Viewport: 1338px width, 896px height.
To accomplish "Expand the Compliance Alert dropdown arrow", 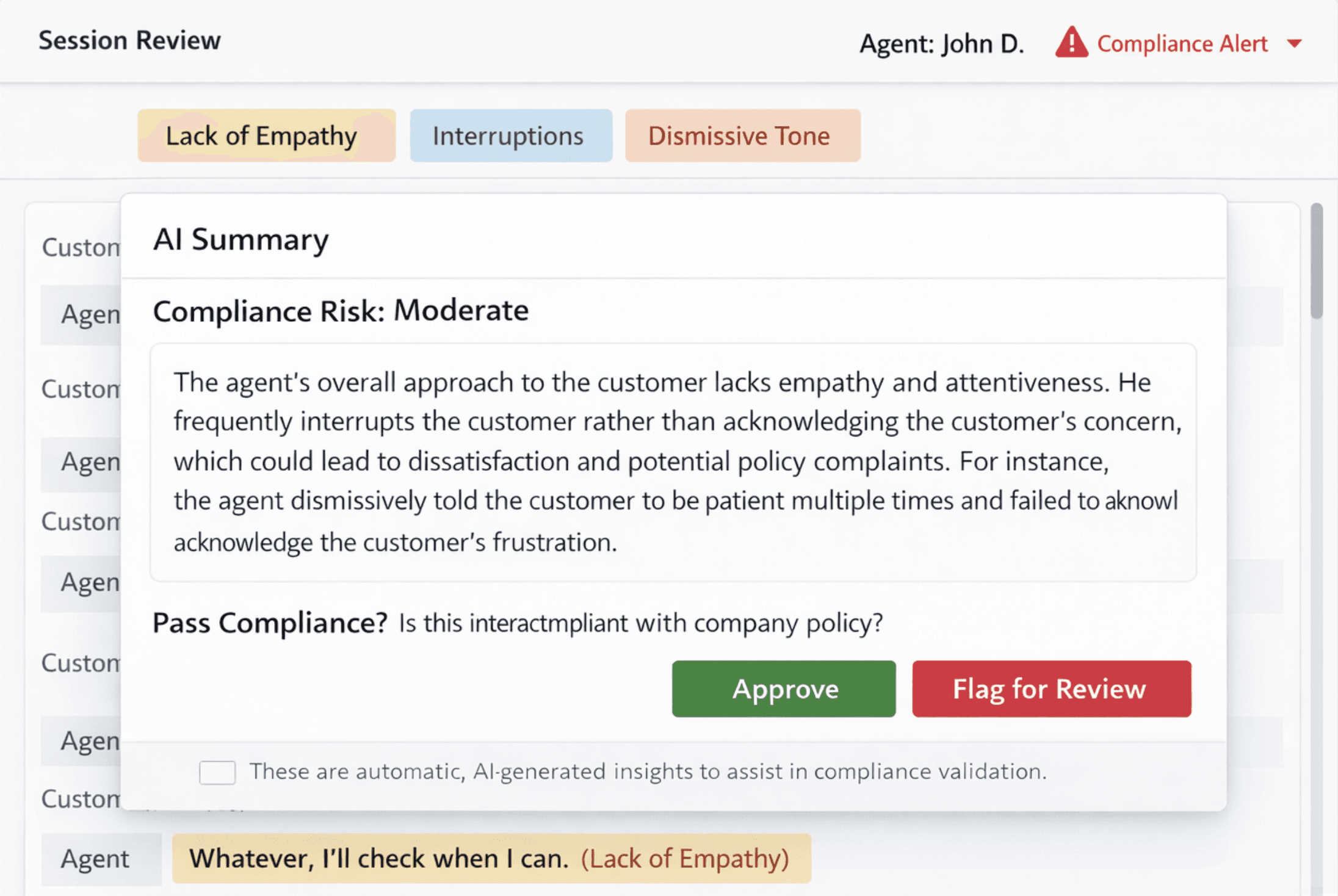I will click(1294, 44).
